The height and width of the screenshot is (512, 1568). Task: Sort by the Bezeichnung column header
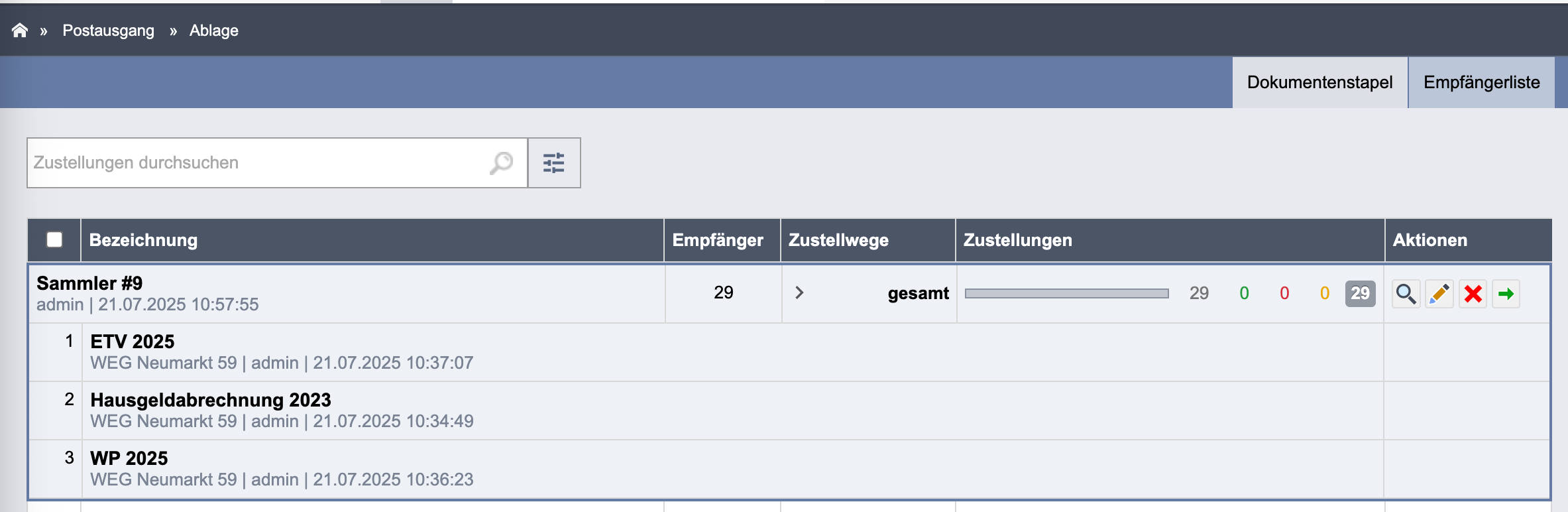(143, 240)
